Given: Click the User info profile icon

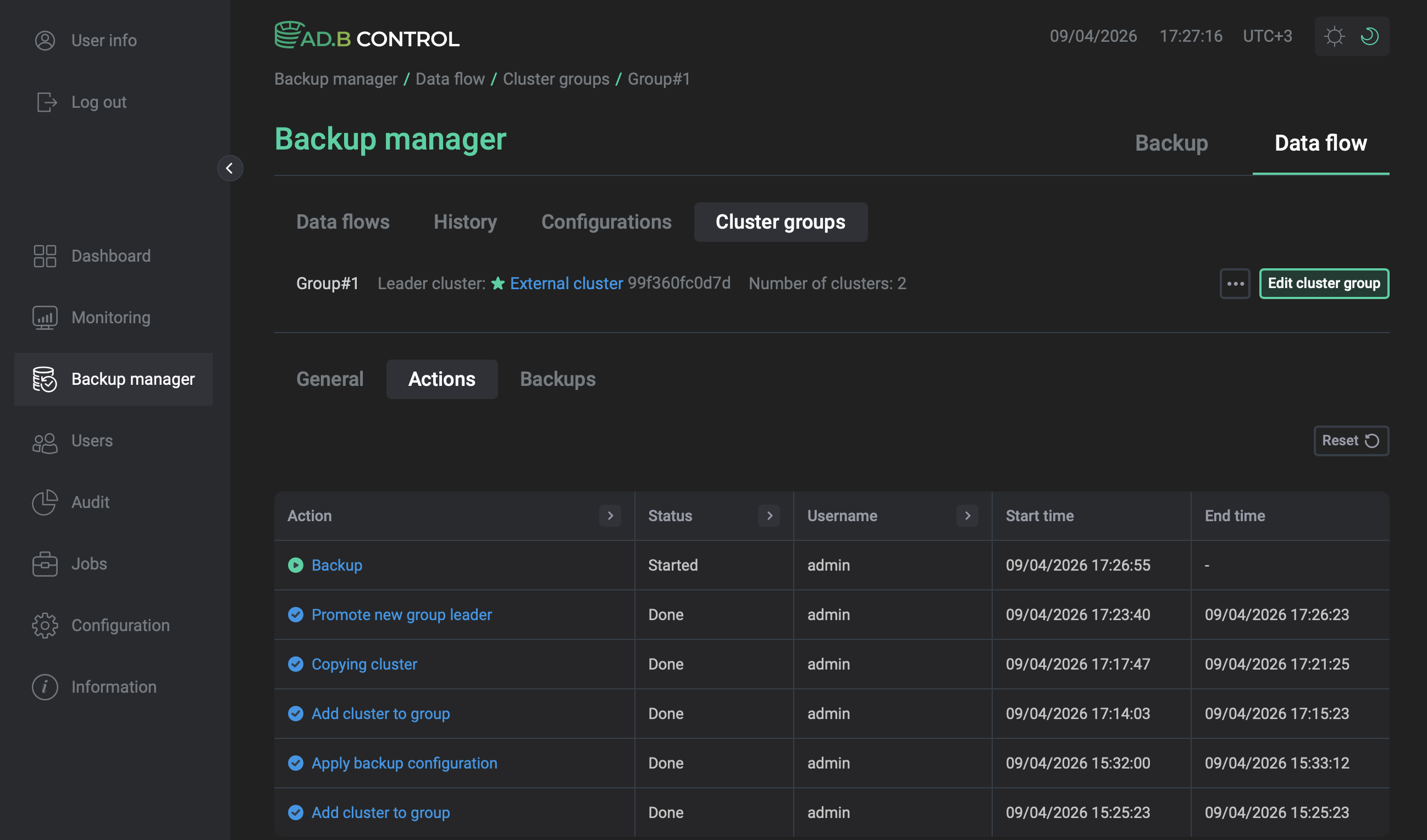Looking at the screenshot, I should click(45, 40).
